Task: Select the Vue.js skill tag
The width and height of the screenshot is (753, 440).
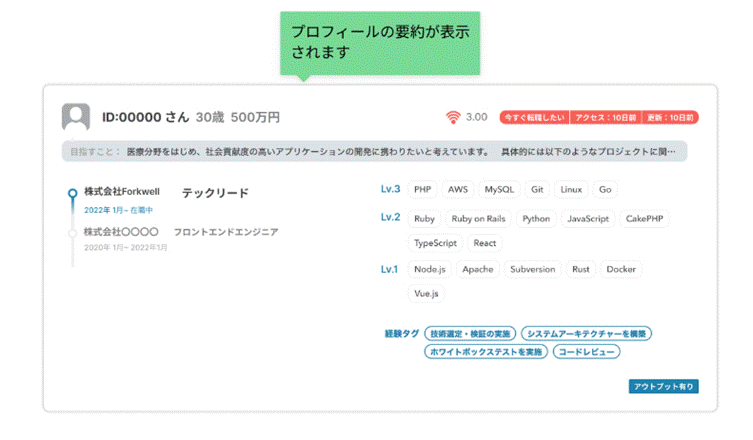Action: point(425,294)
